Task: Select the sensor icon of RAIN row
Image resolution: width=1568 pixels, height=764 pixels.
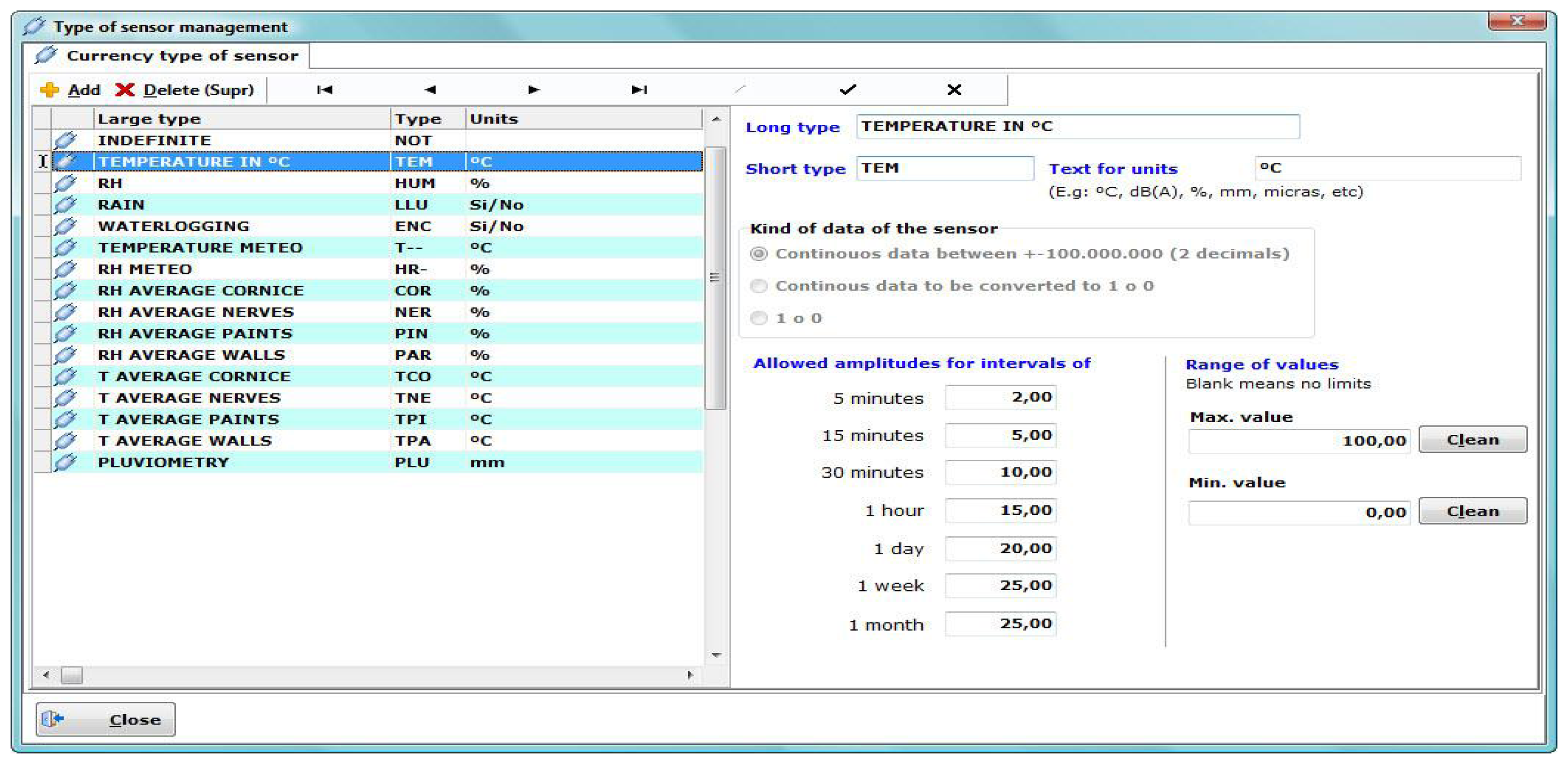Action: (65, 205)
